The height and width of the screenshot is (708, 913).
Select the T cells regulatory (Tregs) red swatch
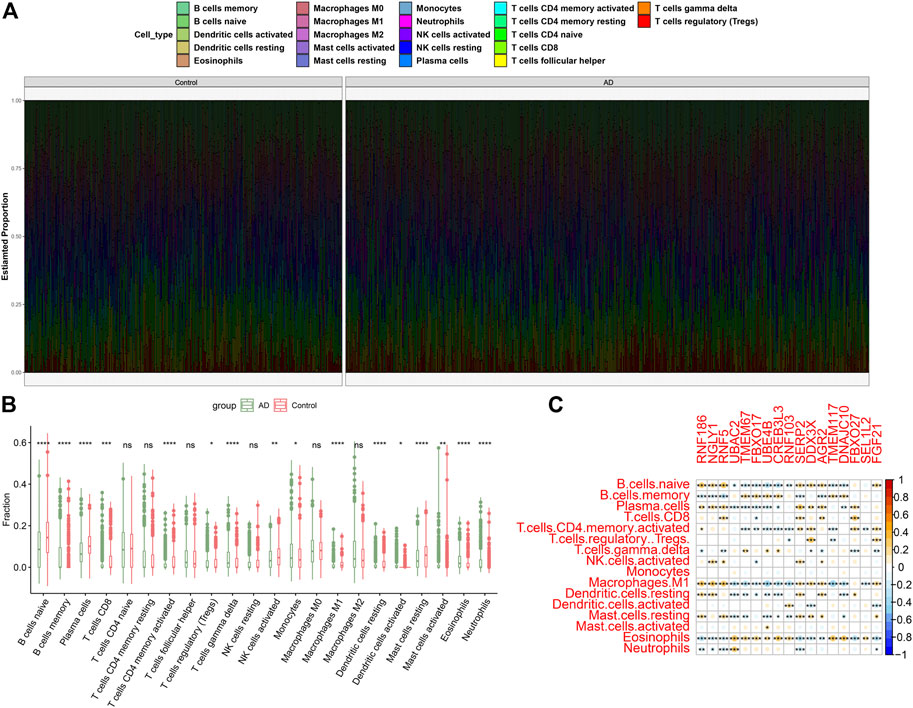tap(645, 22)
